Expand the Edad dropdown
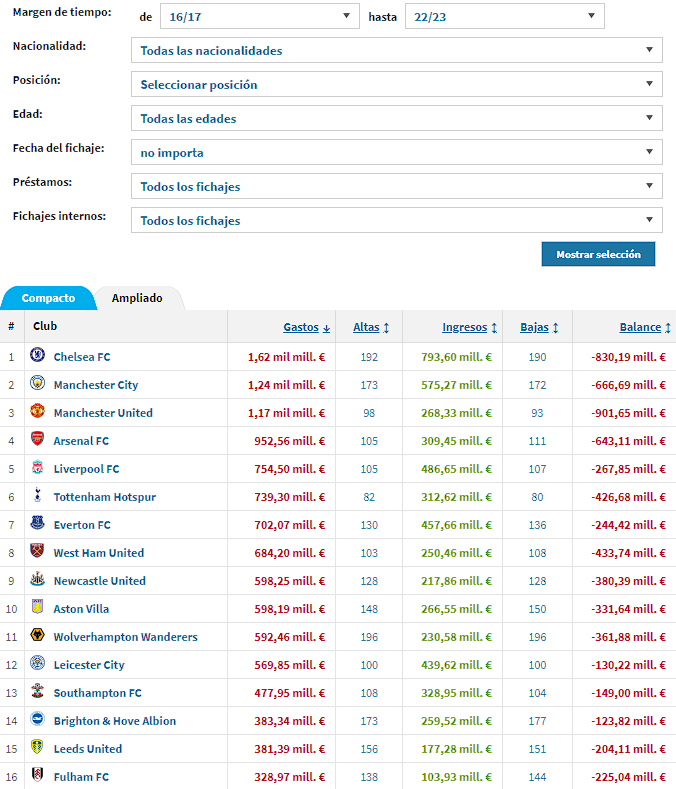 pos(397,118)
